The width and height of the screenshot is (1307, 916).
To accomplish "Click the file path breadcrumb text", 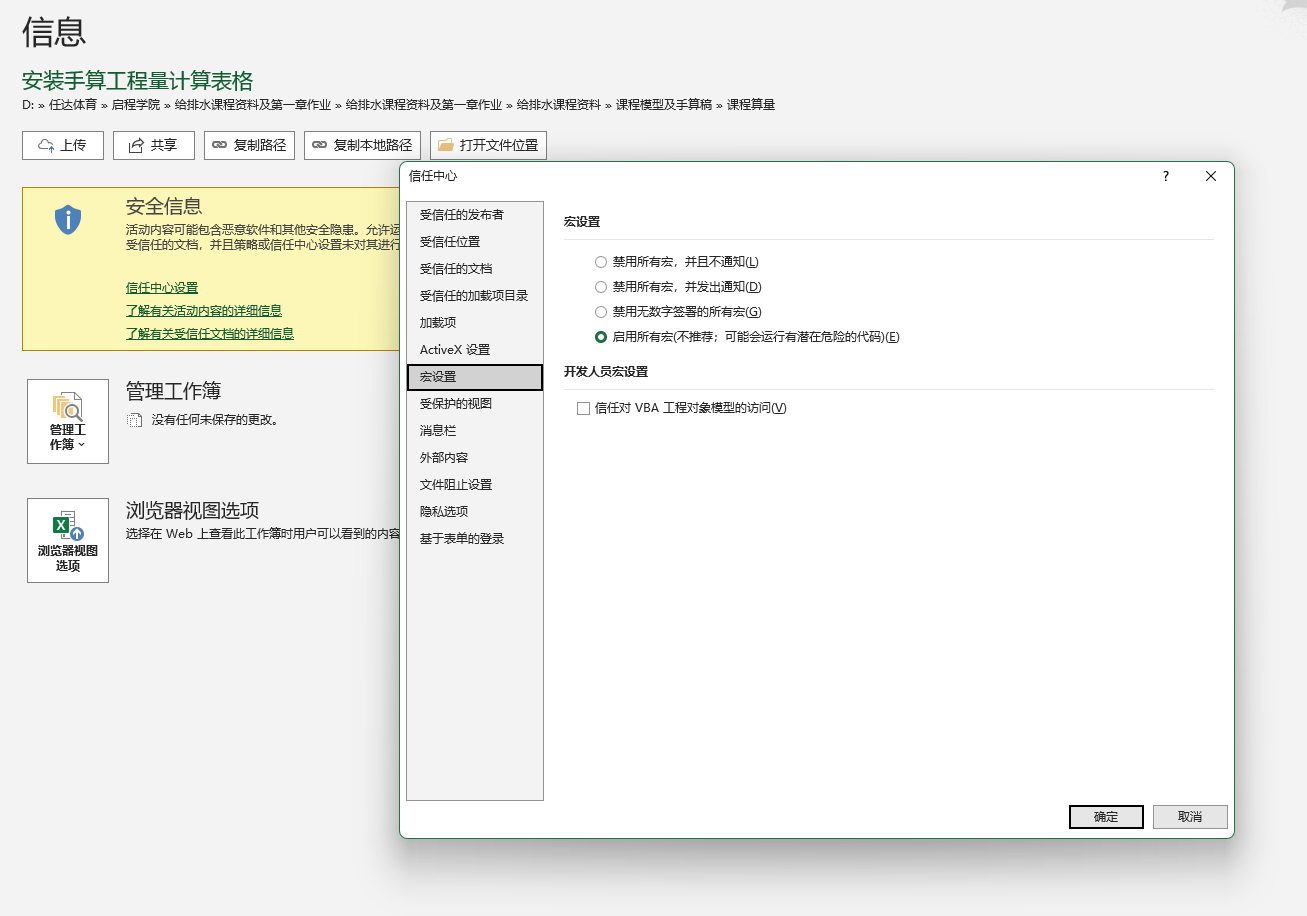I will coord(398,105).
